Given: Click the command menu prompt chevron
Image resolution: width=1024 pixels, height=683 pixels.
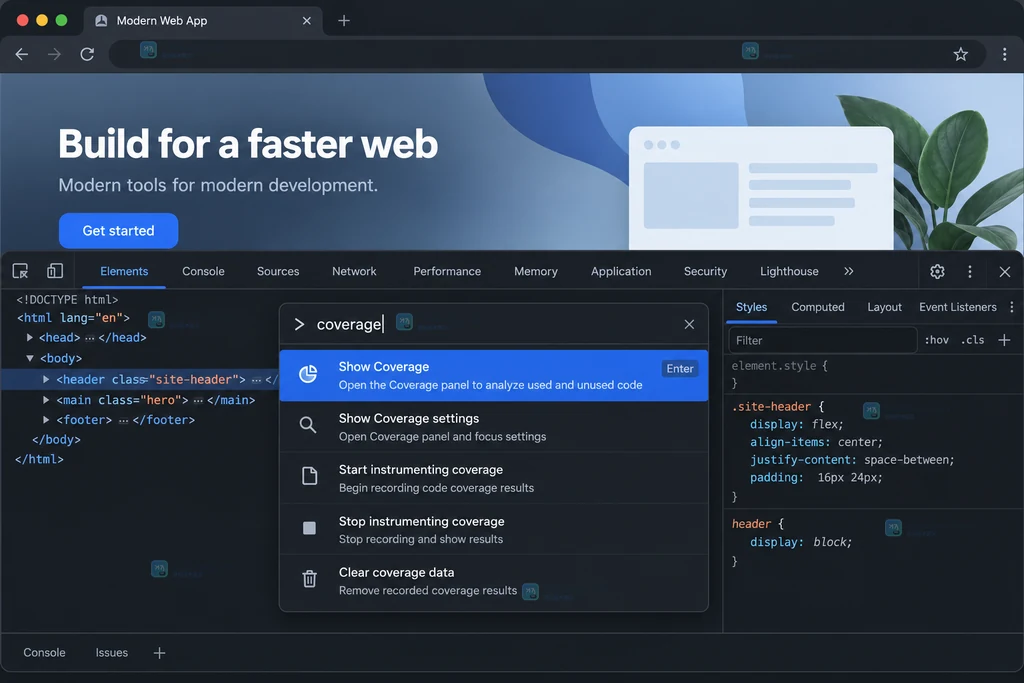Looking at the screenshot, I should 299,324.
